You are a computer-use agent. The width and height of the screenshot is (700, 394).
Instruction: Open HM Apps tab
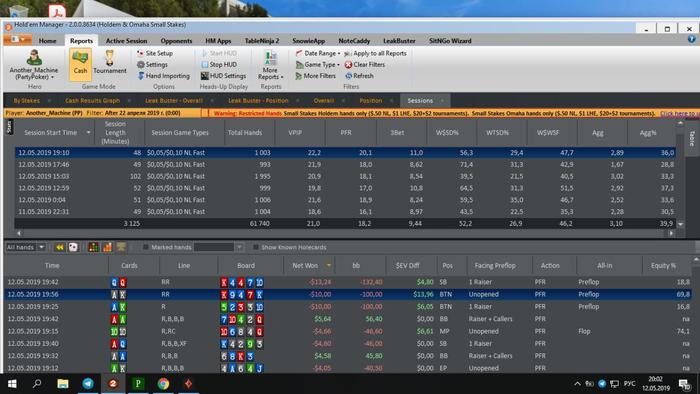pyautogui.click(x=218, y=41)
